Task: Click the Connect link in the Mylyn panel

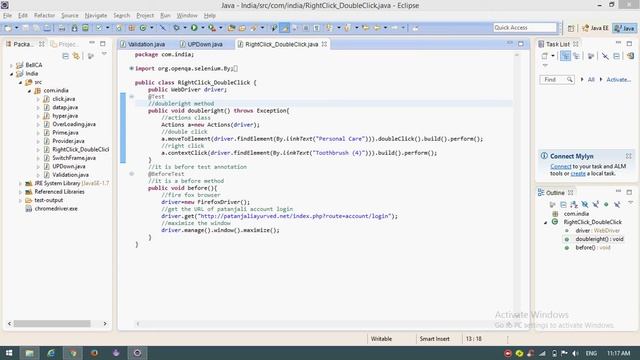Action: tap(560, 167)
